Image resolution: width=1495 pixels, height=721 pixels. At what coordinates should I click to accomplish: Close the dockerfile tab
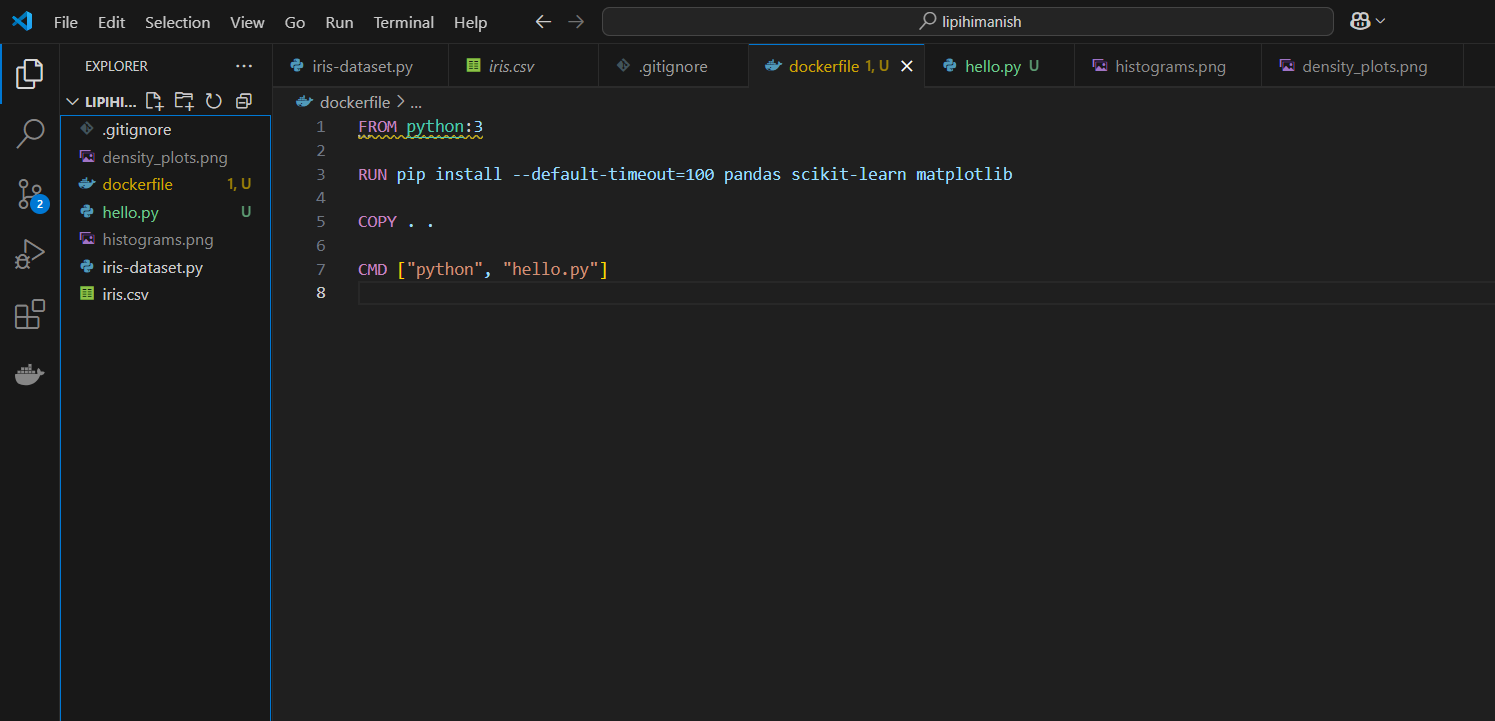[x=907, y=66]
